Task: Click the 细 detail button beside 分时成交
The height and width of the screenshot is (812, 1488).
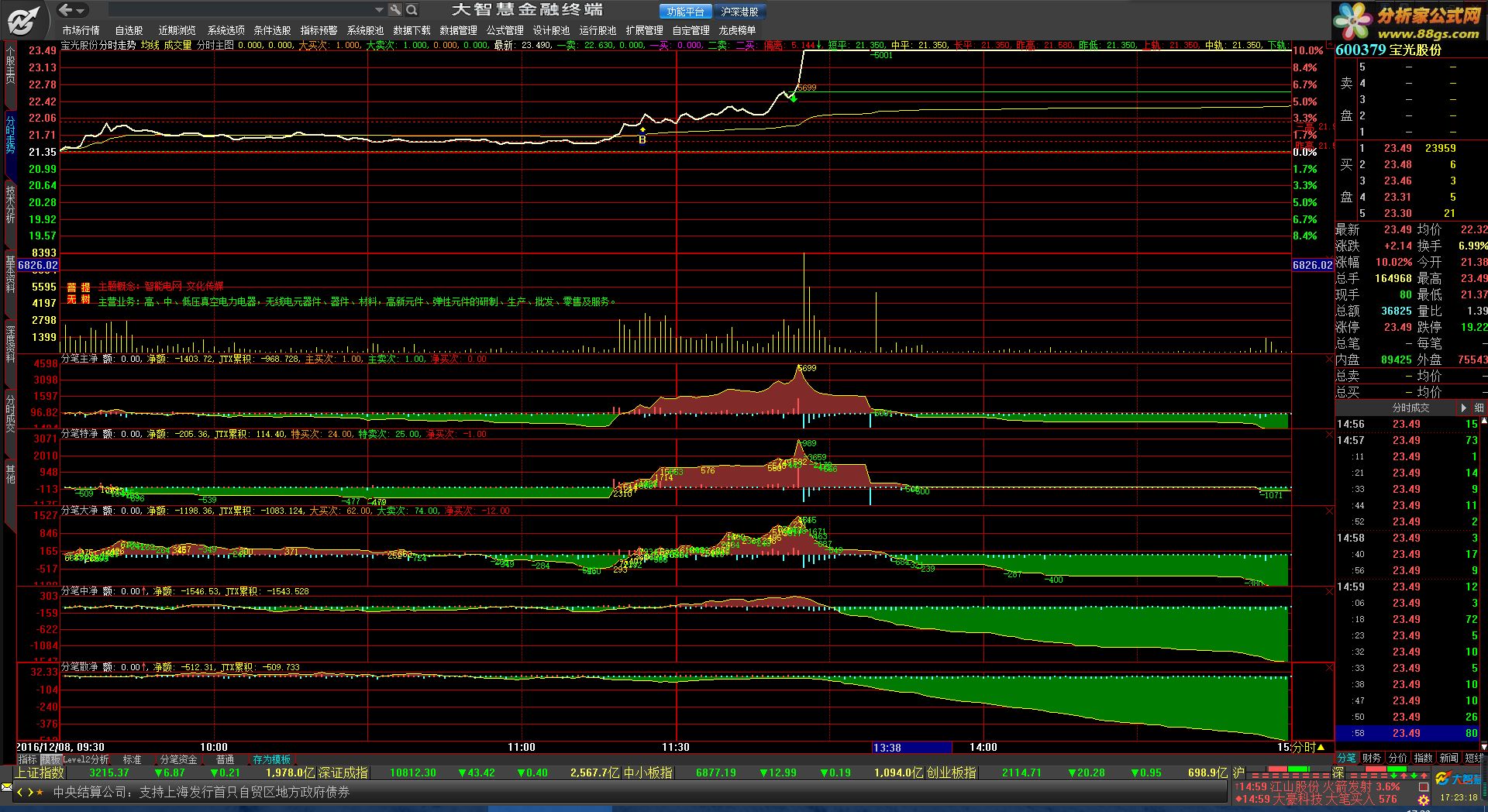Action: 1479,408
